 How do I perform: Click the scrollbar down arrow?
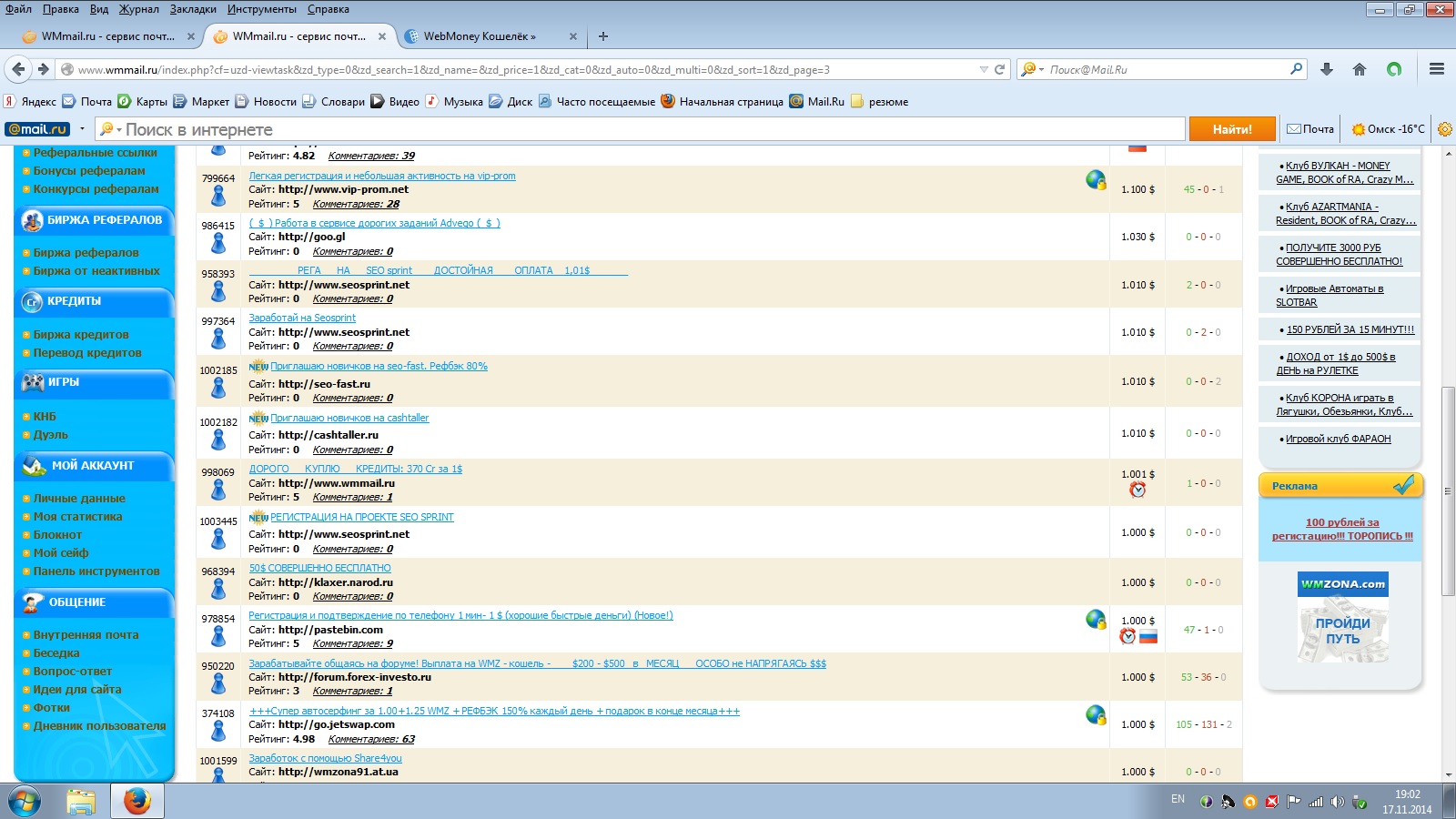point(1448,774)
